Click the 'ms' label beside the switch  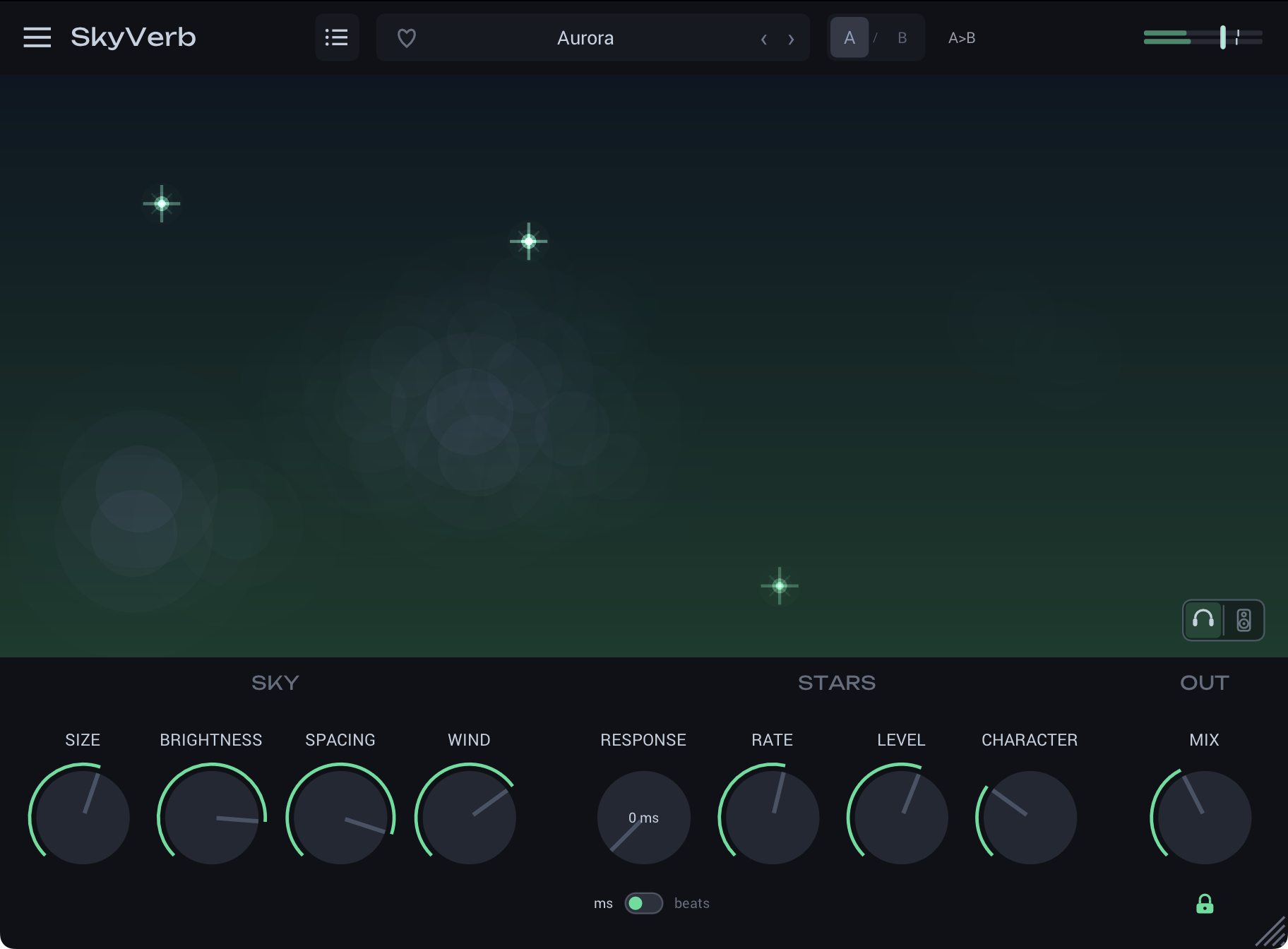tap(603, 904)
